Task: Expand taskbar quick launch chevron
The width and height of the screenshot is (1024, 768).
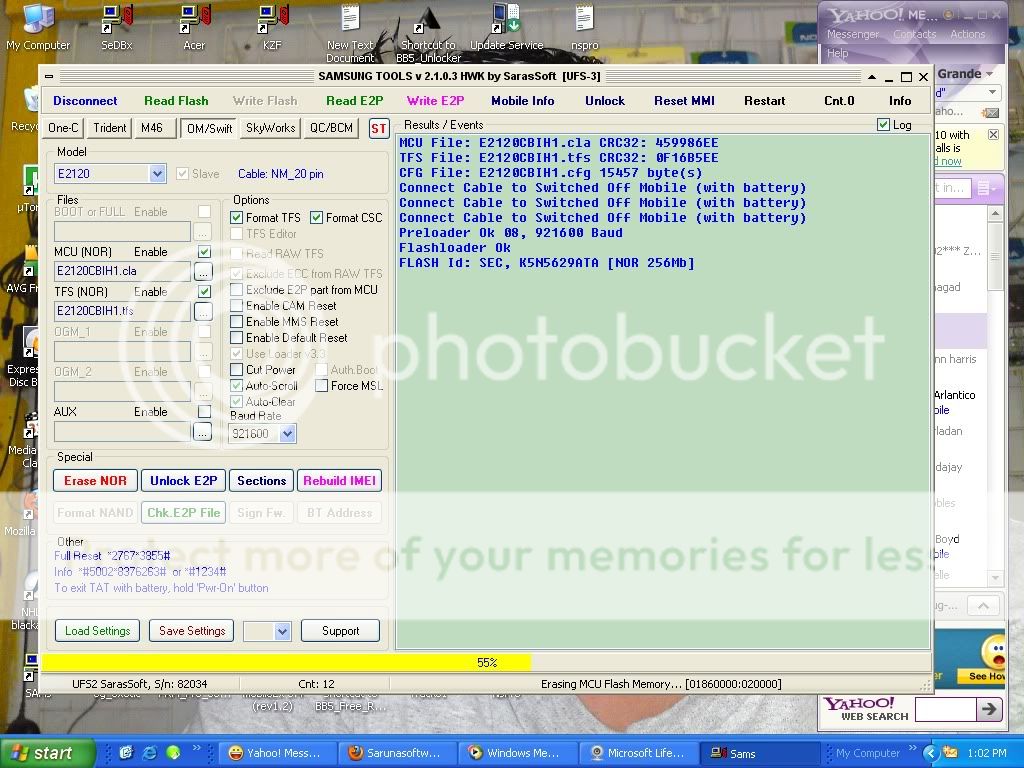Action: [197, 748]
